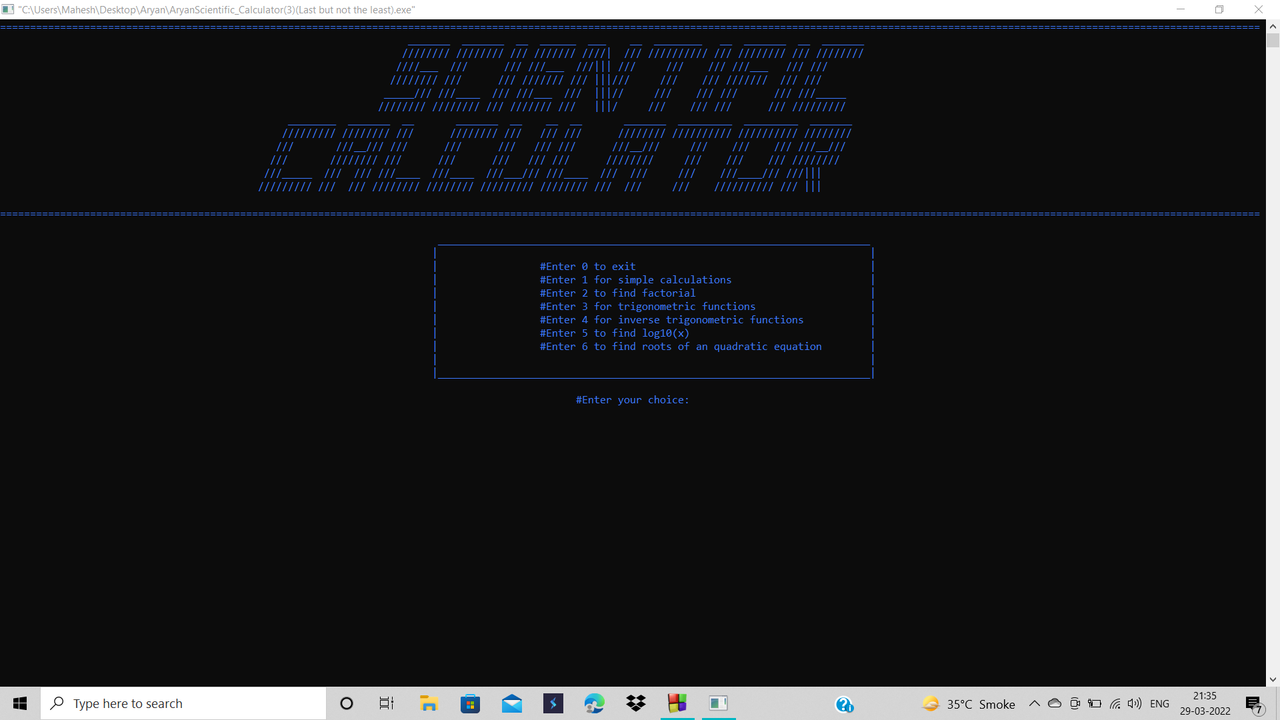Screen dimensions: 1280x720
Task: Click the console scrollbar up arrow
Action: [x=1272, y=27]
